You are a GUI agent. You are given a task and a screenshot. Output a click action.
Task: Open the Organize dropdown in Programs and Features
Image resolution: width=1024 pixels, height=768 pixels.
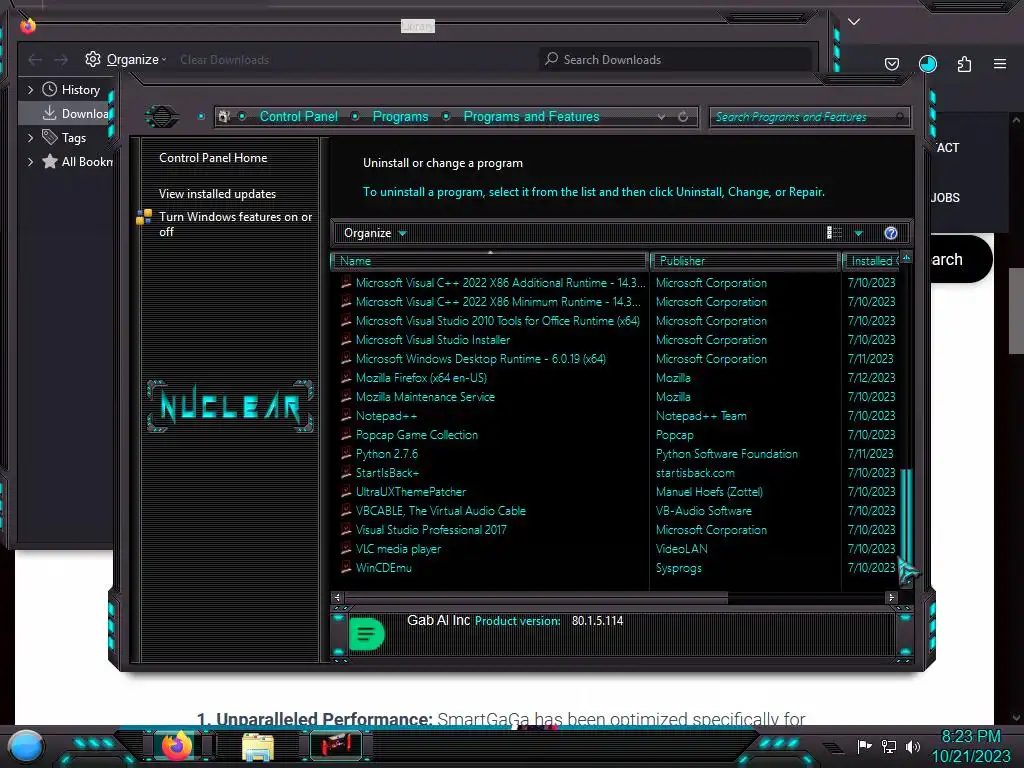[375, 233]
